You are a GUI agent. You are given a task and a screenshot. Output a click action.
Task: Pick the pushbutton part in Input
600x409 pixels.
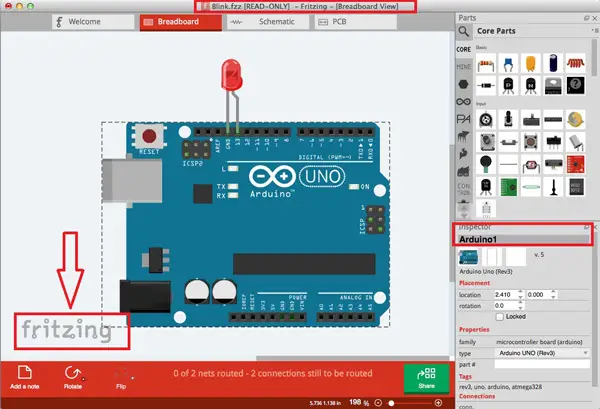pyautogui.click(x=530, y=142)
